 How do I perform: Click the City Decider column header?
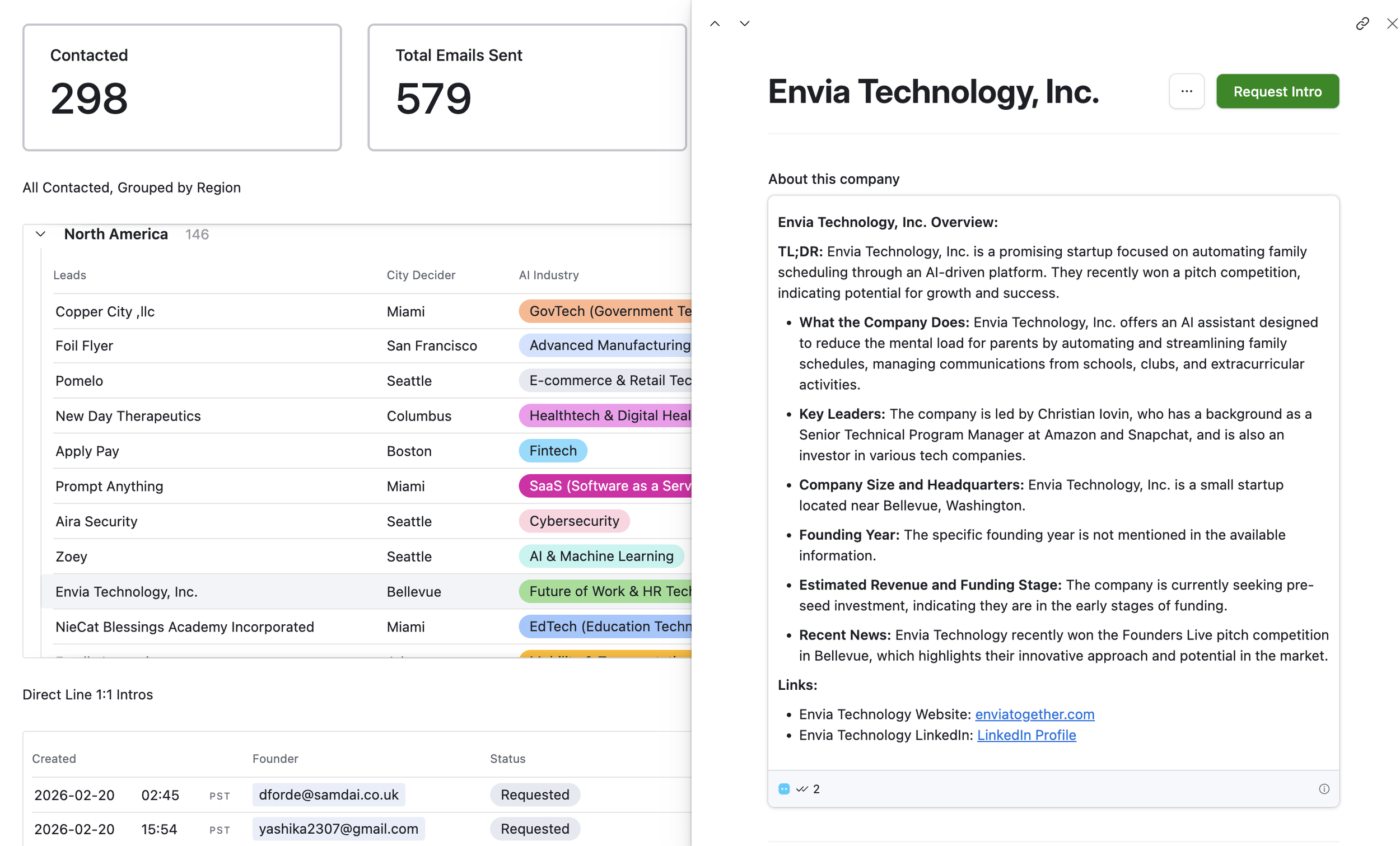pos(421,275)
